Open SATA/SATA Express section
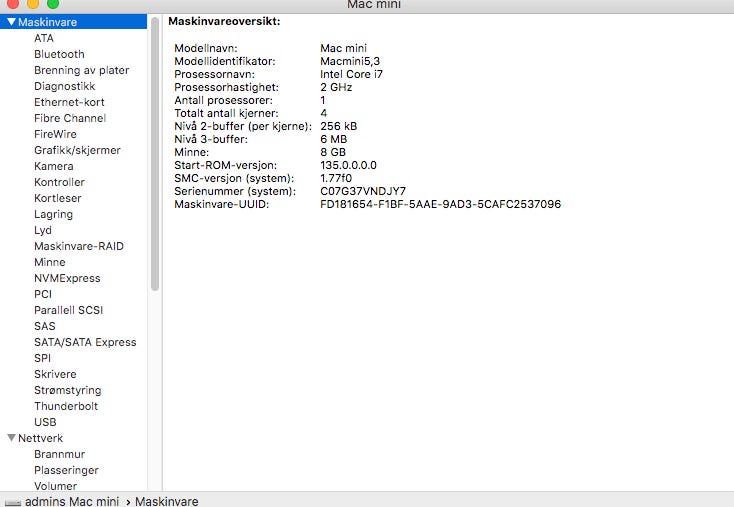734x507 pixels. (85, 342)
